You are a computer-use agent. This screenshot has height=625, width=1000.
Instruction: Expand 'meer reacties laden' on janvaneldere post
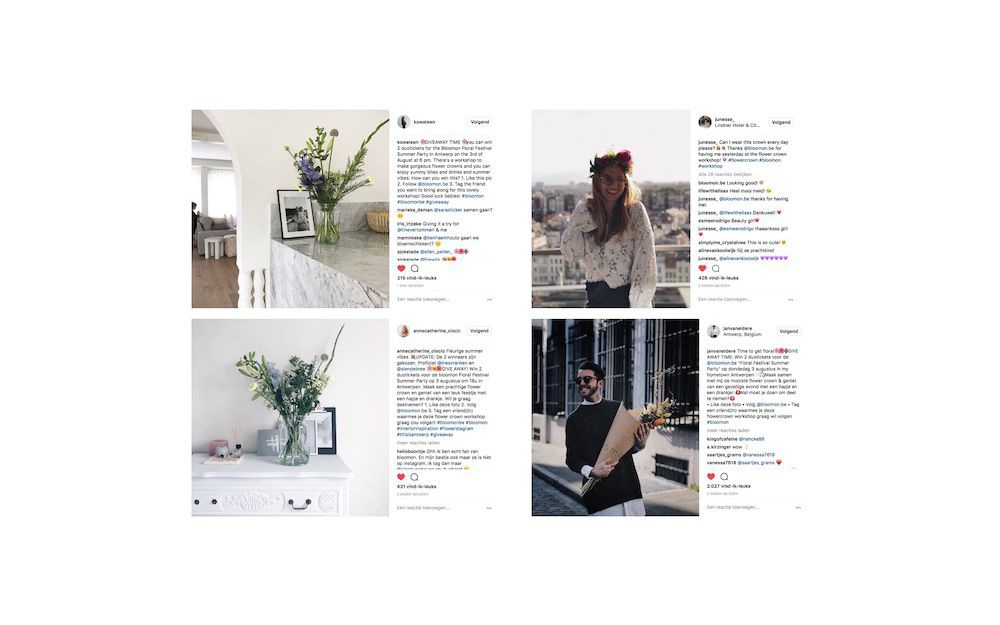pos(728,430)
